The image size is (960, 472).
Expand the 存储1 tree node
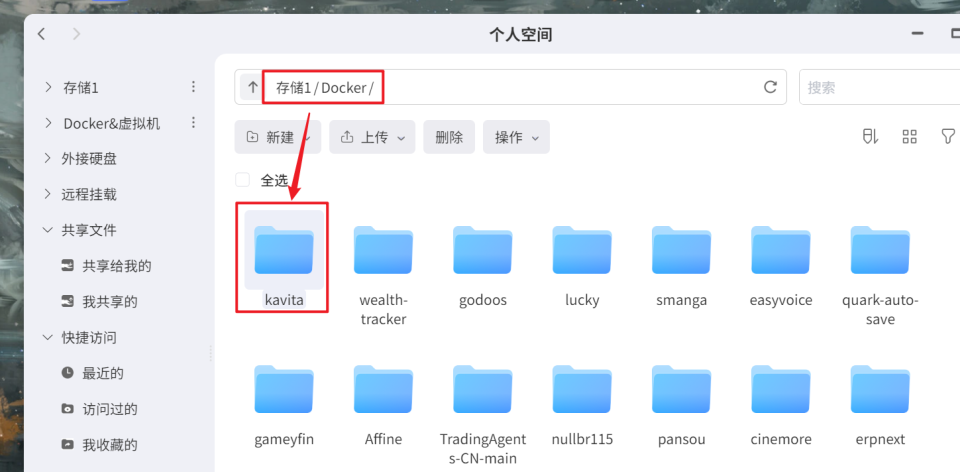[48, 87]
